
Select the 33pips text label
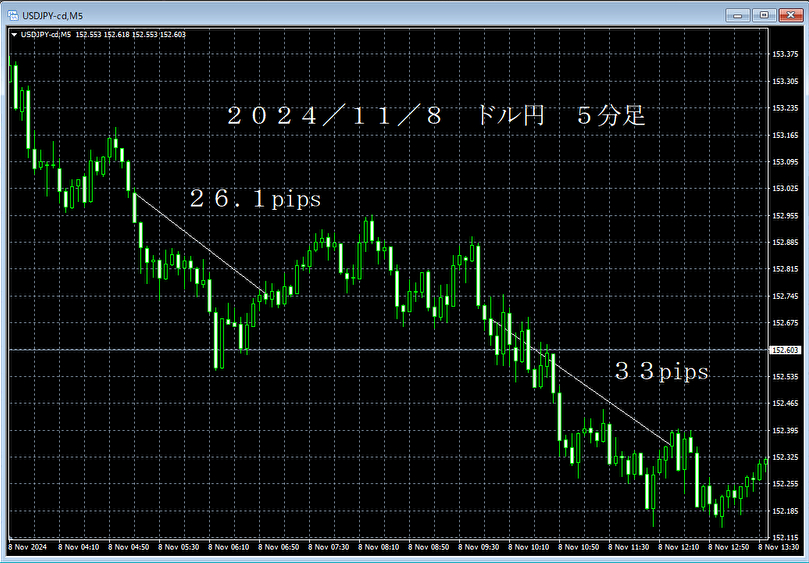pyautogui.click(x=661, y=371)
